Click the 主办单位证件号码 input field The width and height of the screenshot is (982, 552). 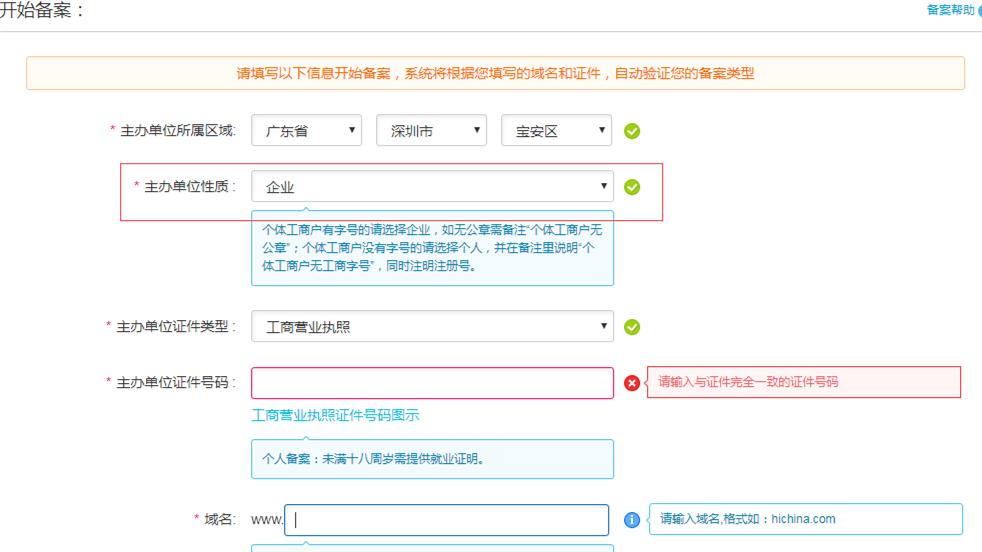coord(432,383)
